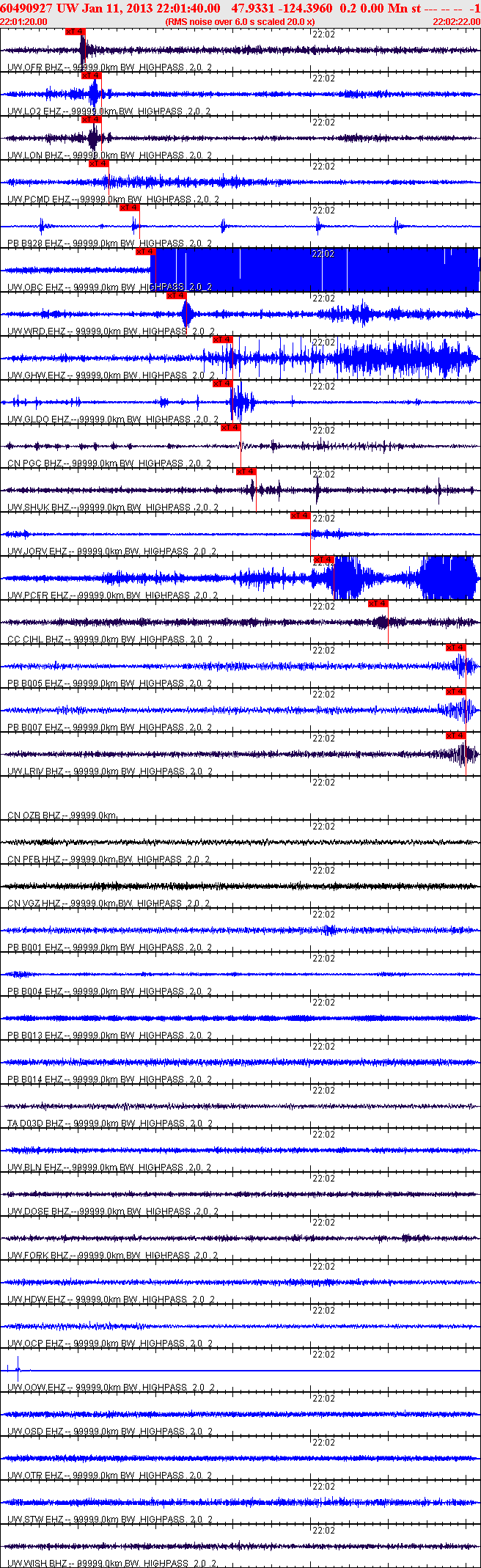Screen dimensions: 481x1568
Task: Click station label "UW.OSD EHZ"
Action: 35,1432
